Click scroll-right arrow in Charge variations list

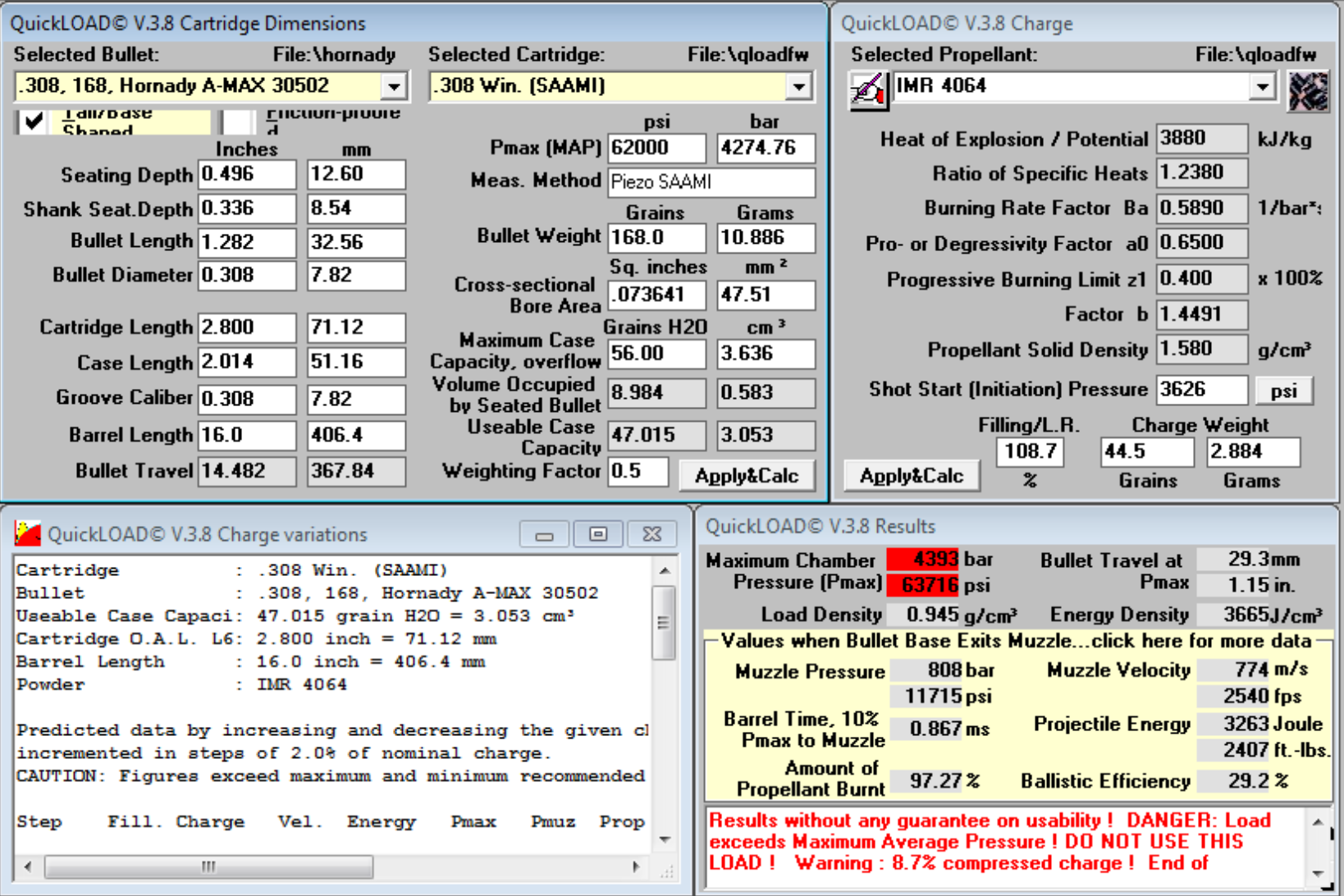coord(636,866)
